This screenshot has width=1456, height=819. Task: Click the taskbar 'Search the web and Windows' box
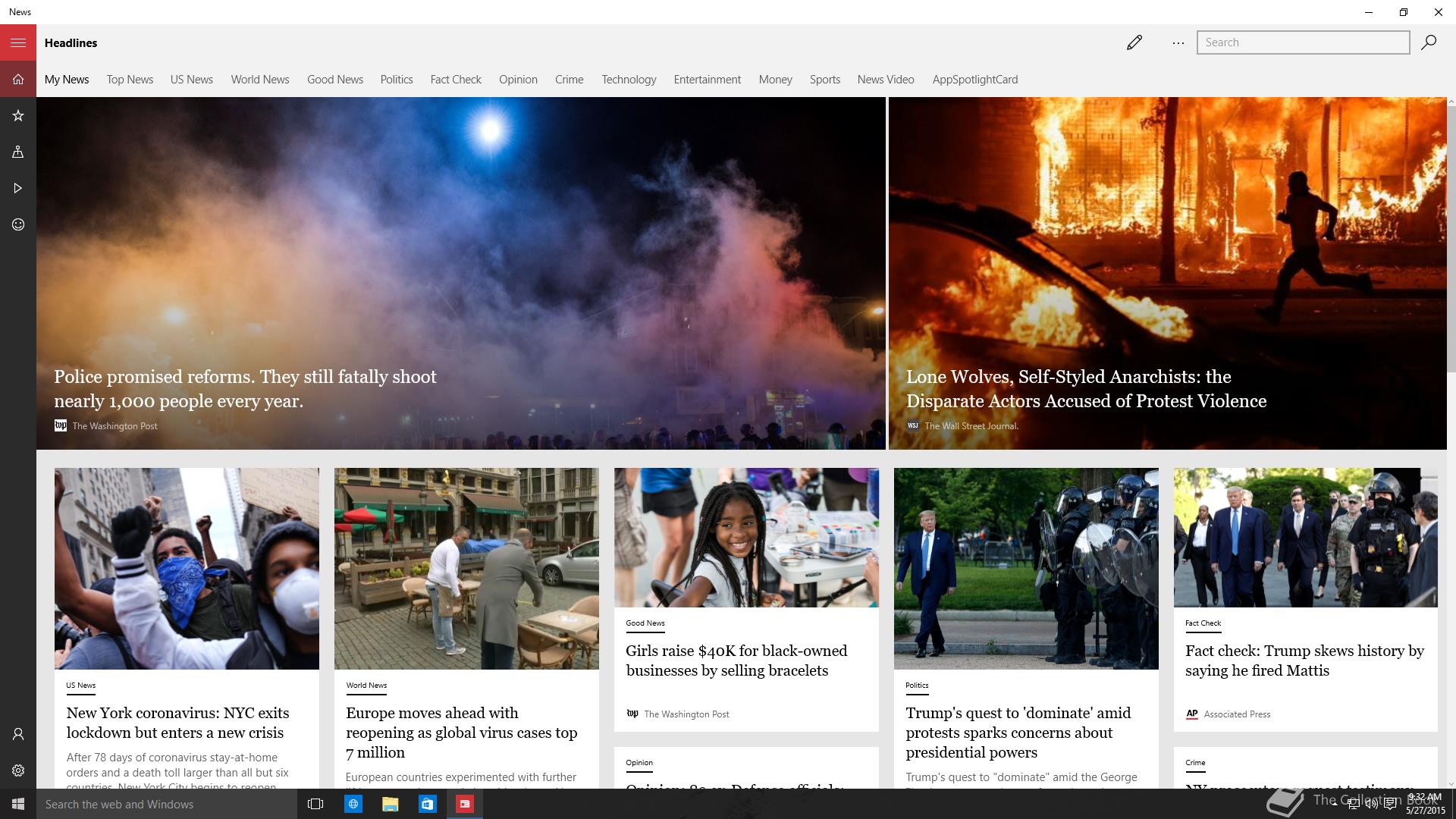click(x=167, y=804)
